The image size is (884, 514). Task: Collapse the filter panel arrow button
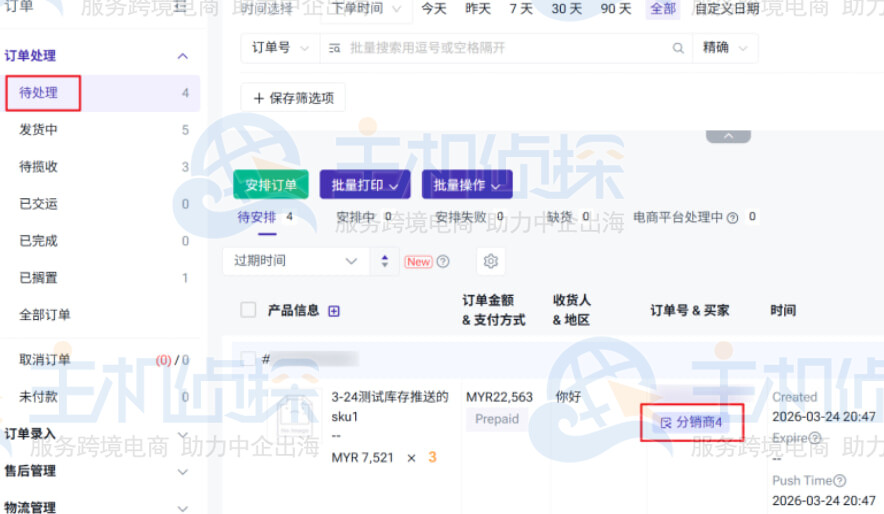tap(728, 136)
